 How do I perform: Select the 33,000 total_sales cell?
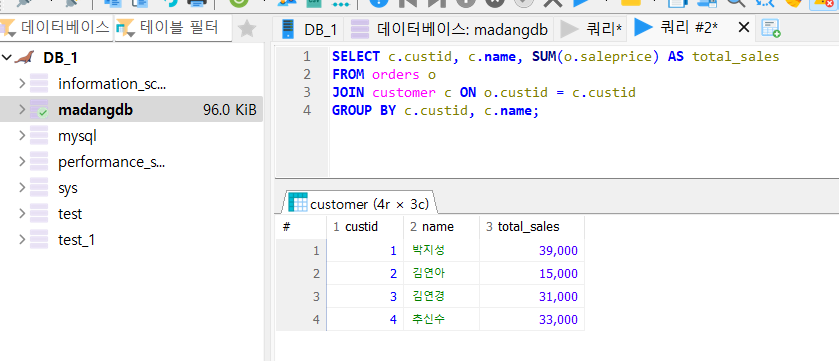[x=532, y=319]
